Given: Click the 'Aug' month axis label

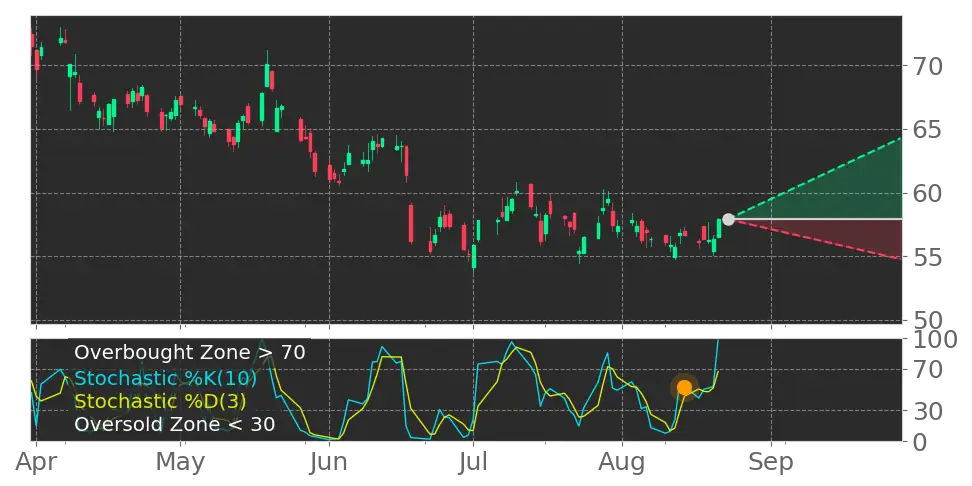Looking at the screenshot, I should click(622, 462).
